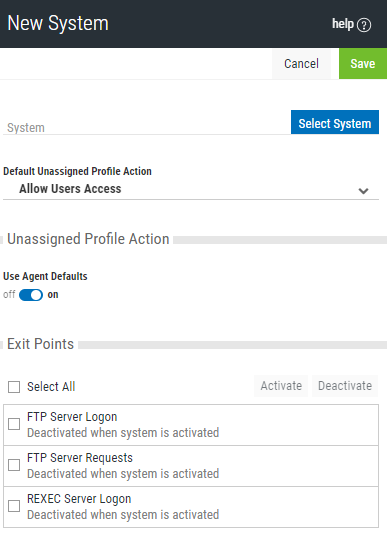The height and width of the screenshot is (555, 387).
Task: Expand the Default Unassigned Profile Action chevron
Action: tap(363, 191)
